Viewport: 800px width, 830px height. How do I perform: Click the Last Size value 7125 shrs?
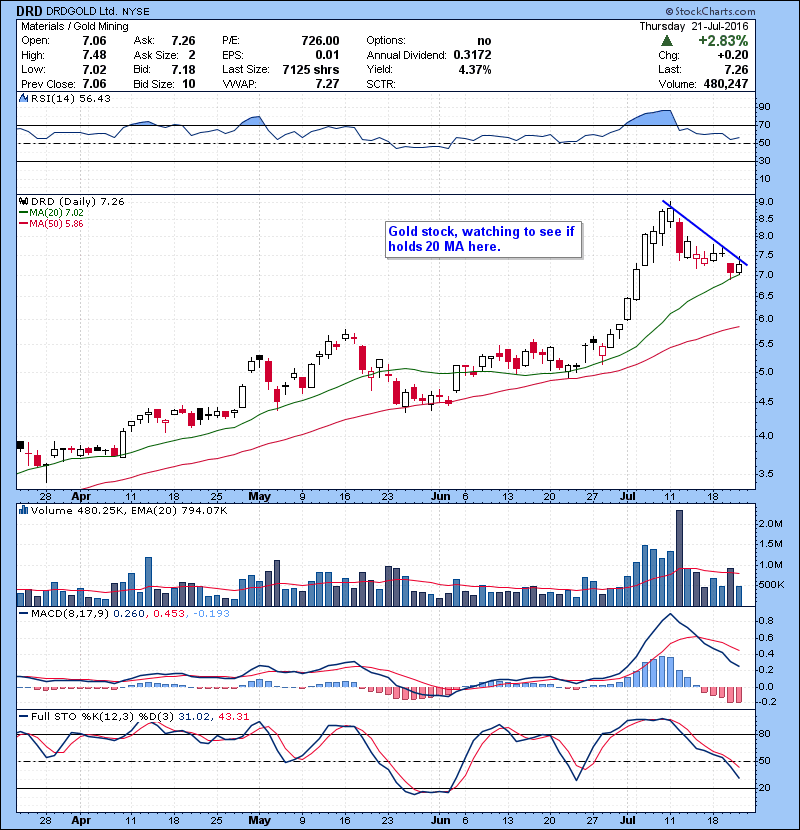tap(311, 70)
